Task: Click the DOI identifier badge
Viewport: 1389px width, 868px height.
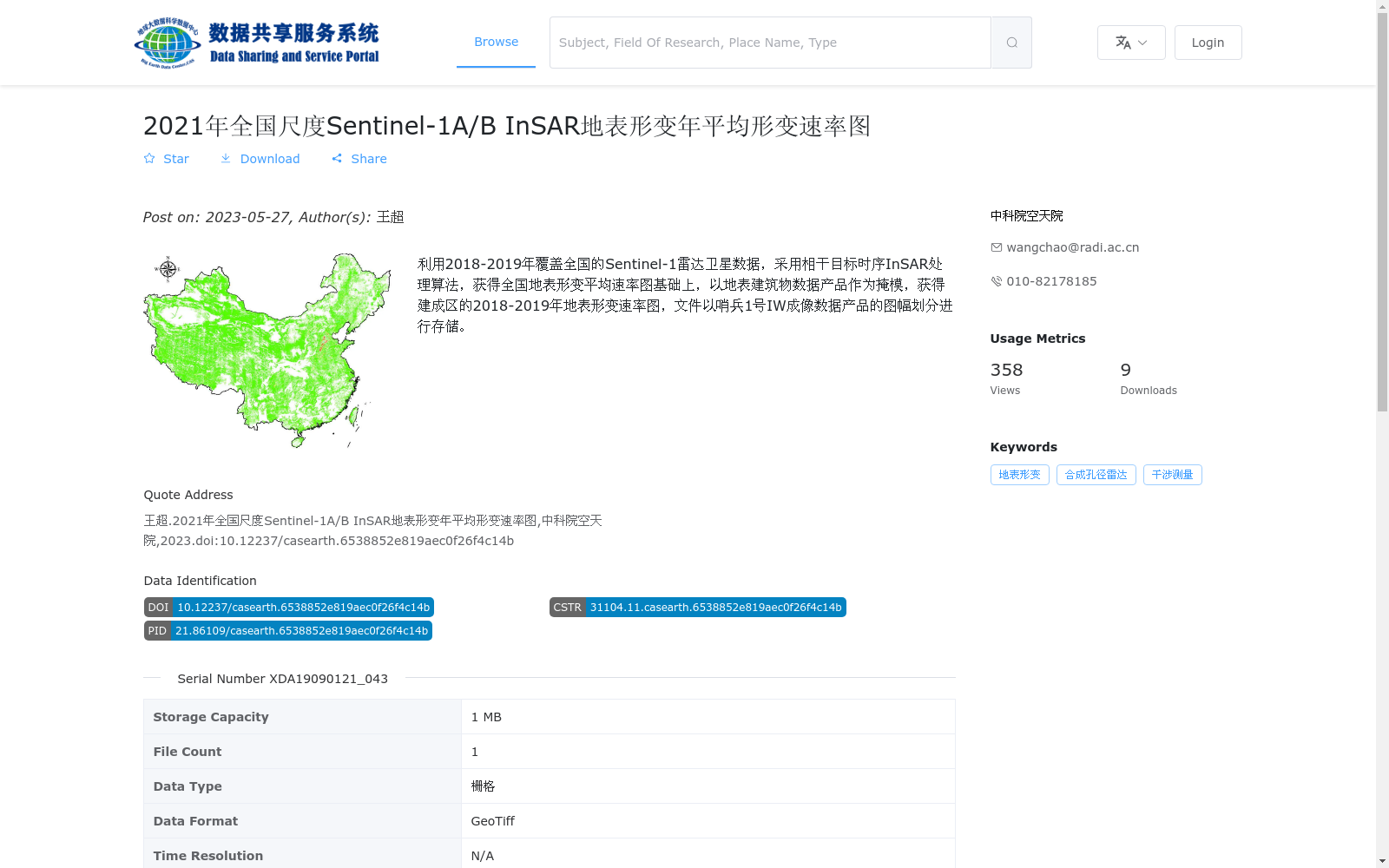Action: coord(289,608)
